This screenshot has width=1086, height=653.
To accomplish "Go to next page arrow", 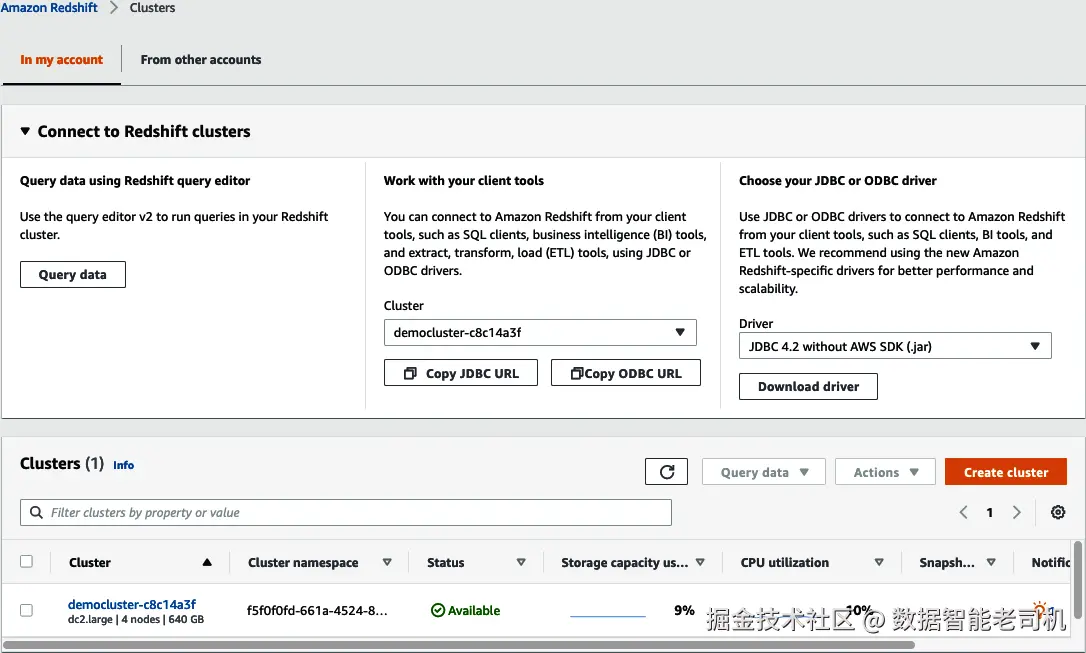I will pos(1017,513).
